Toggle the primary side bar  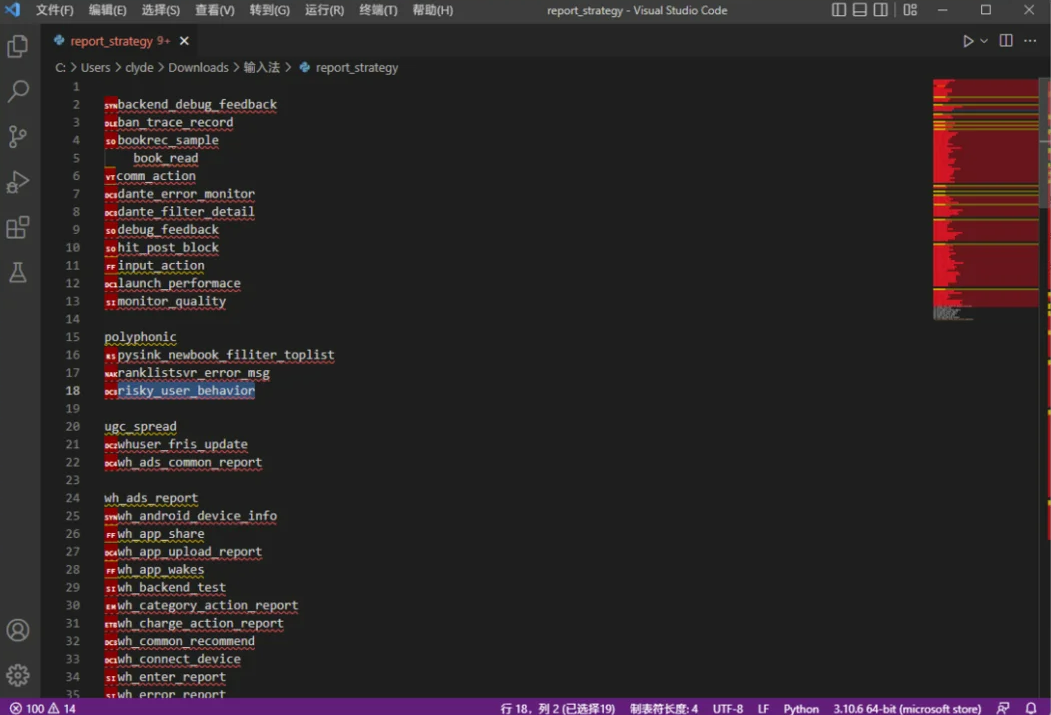tap(839, 10)
